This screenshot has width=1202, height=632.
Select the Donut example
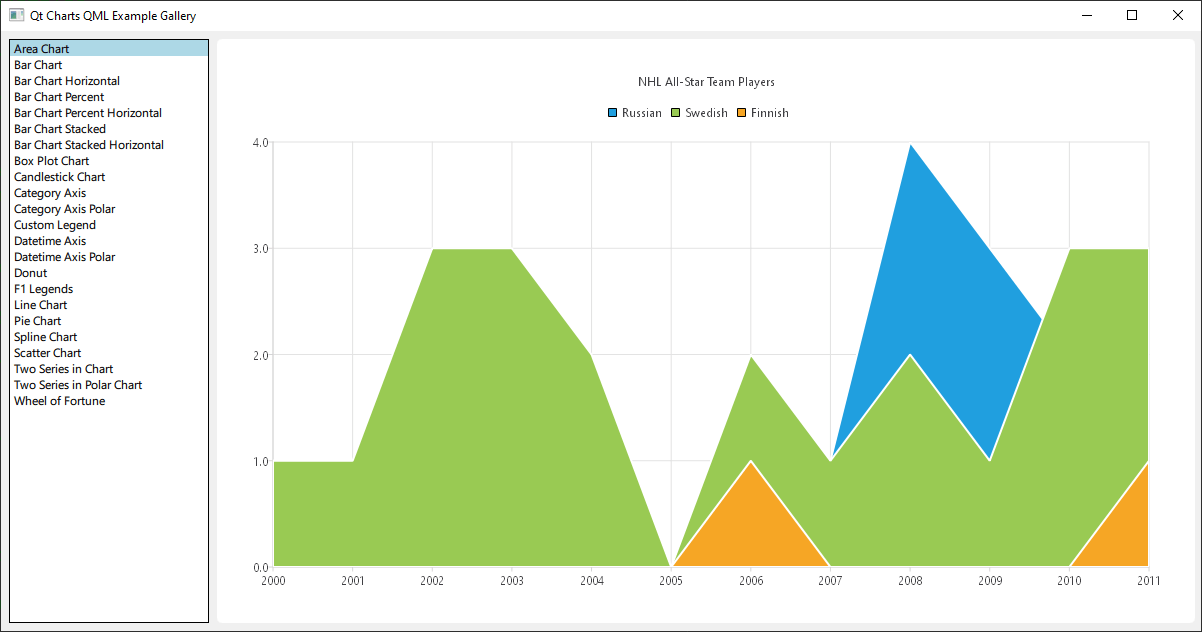click(30, 272)
